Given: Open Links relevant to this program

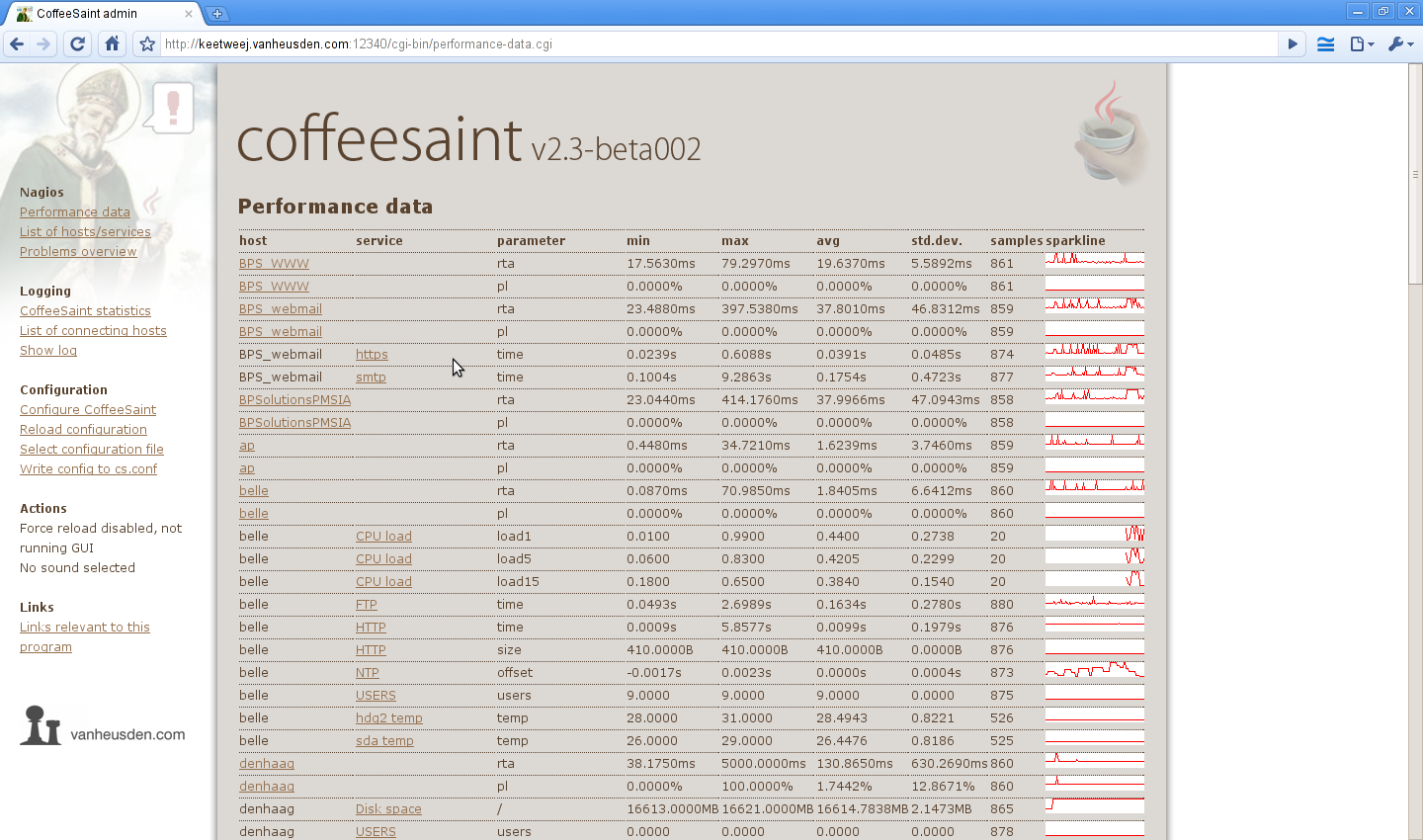Looking at the screenshot, I should pos(85,636).
